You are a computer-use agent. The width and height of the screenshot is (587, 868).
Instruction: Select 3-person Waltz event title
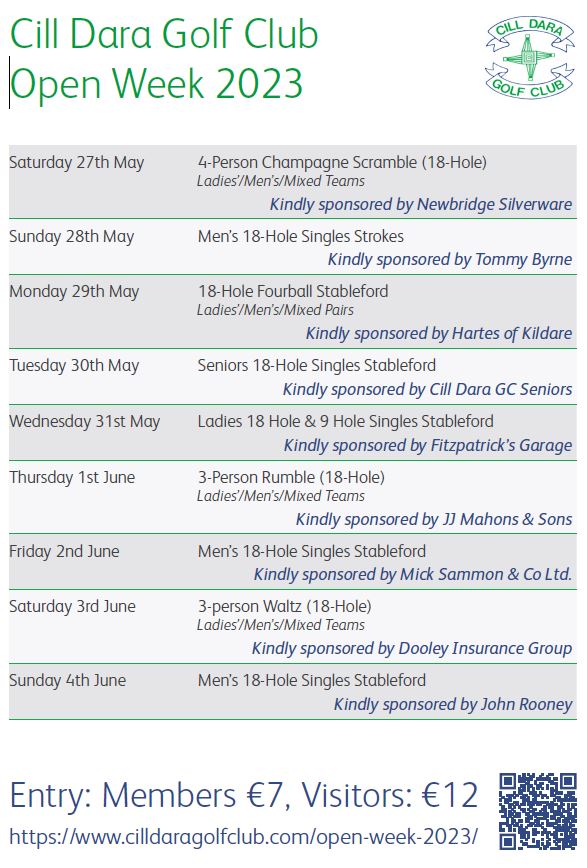[x=285, y=607]
